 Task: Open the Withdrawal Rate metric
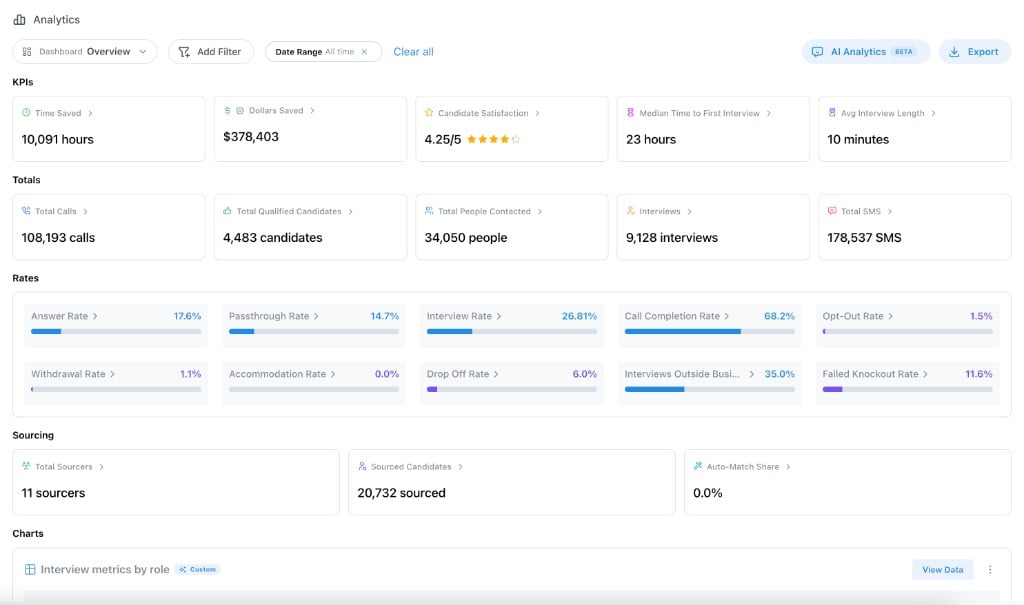[116, 383]
